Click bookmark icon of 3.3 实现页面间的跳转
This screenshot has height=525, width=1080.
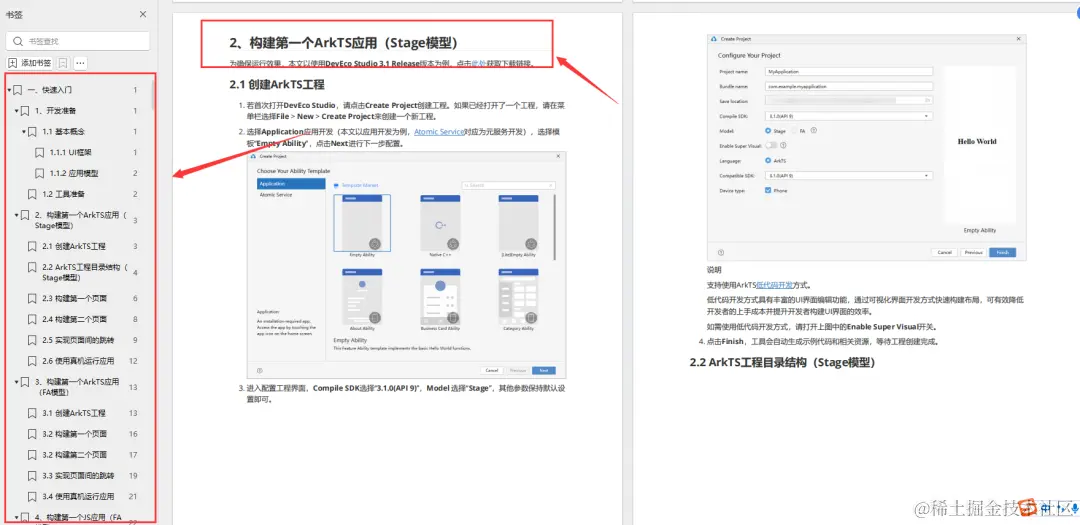pyautogui.click(x=32, y=475)
